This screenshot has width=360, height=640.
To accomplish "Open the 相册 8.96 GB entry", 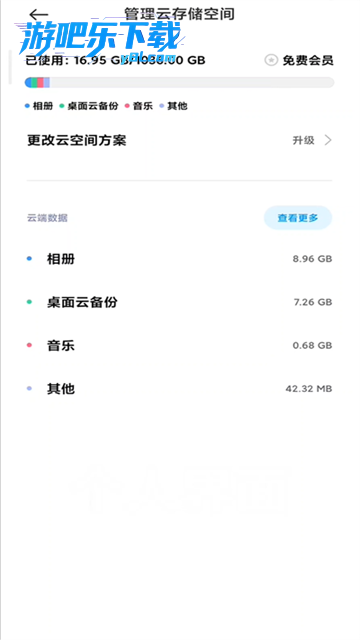I will point(180,259).
